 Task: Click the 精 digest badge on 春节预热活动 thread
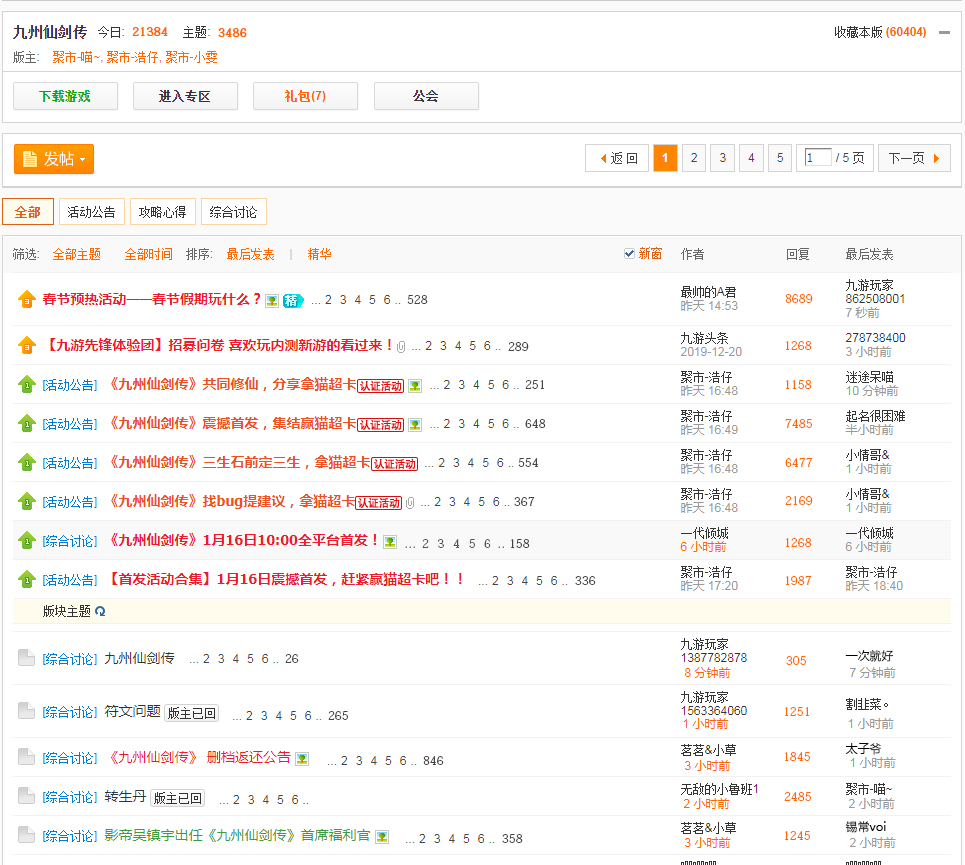(x=292, y=301)
